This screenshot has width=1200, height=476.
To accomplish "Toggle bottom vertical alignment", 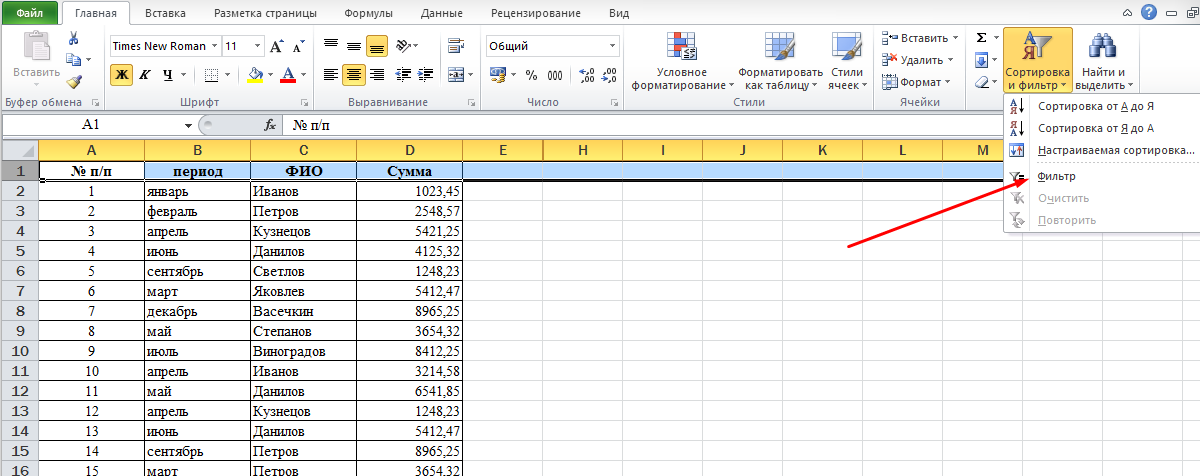I will tap(377, 46).
